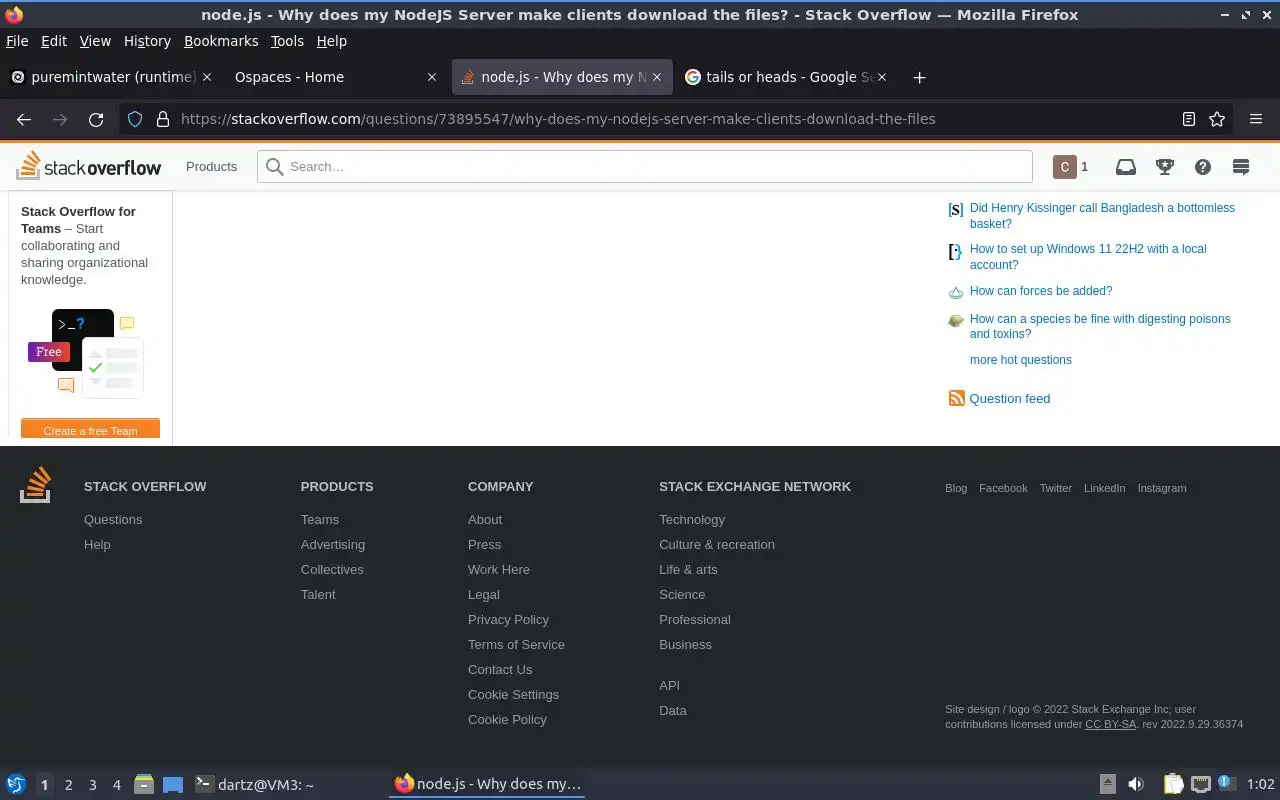
Task: Click the Henry Kissinger question site icon
Action: (956, 210)
